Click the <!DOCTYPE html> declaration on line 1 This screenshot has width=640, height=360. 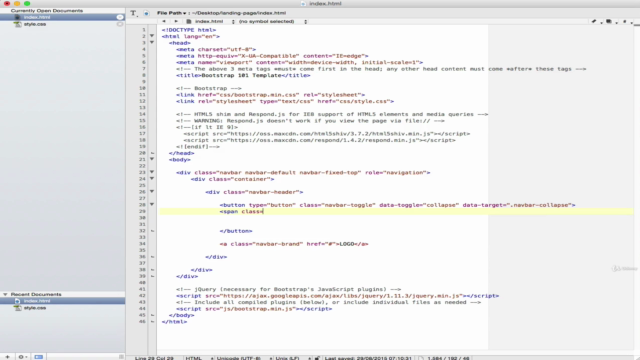coord(189,30)
